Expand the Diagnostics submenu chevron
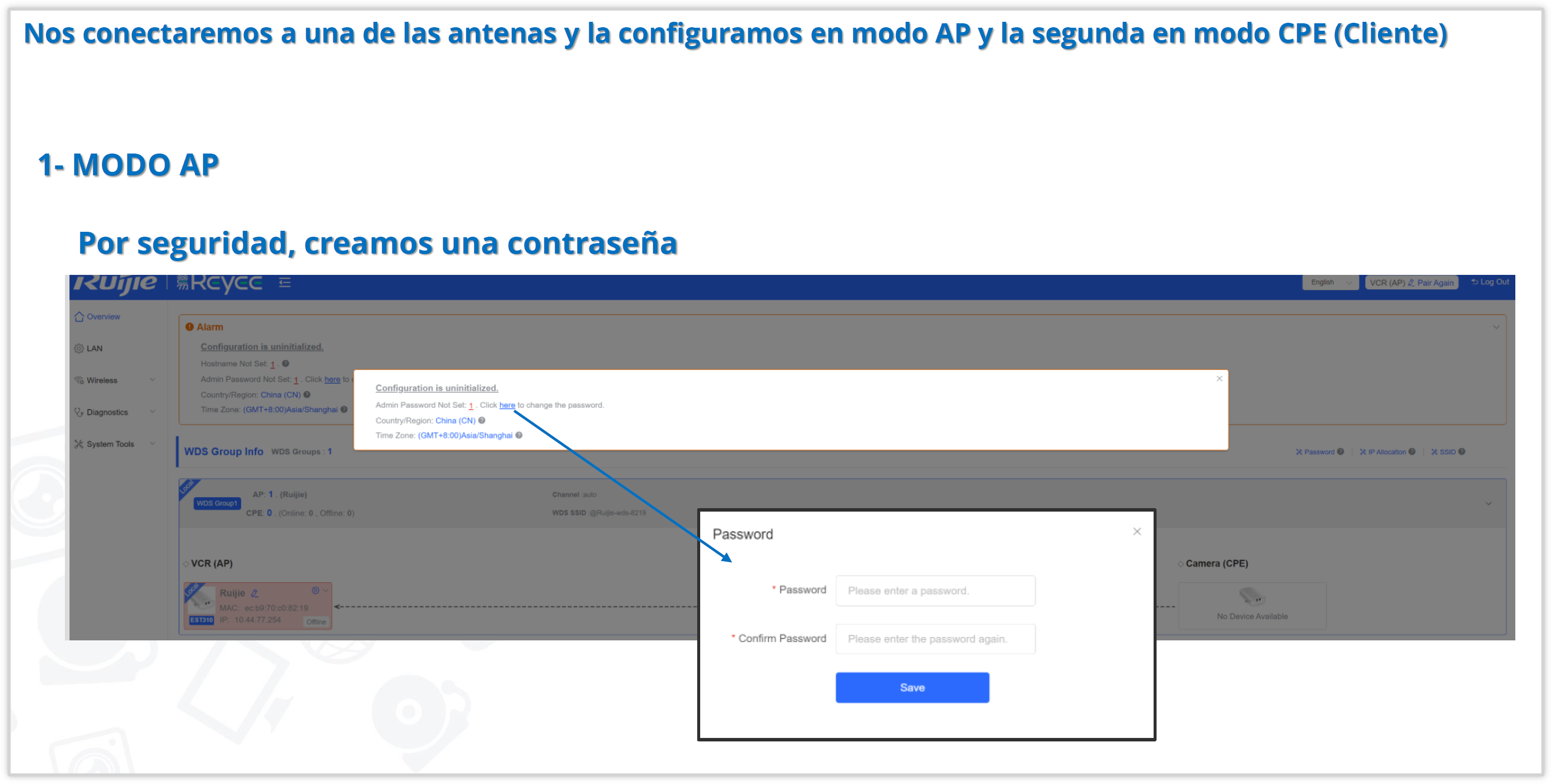This screenshot has height=784, width=1552. pyautogui.click(x=153, y=412)
